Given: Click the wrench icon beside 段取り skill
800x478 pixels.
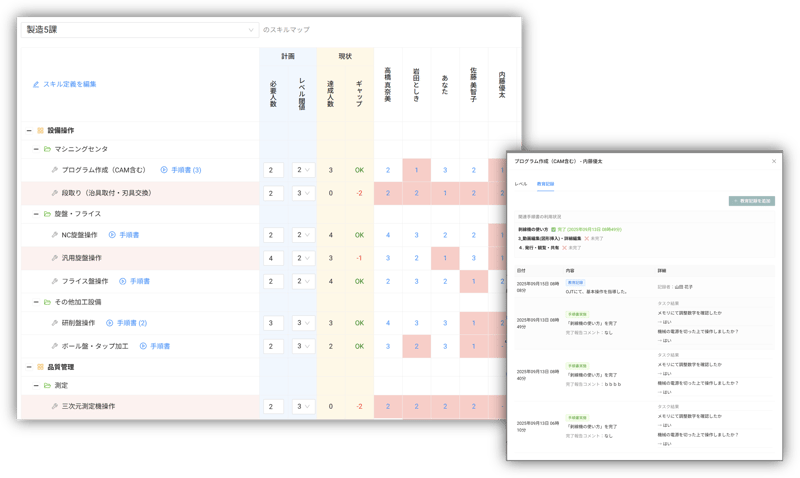Looking at the screenshot, I should pyautogui.click(x=54, y=192).
